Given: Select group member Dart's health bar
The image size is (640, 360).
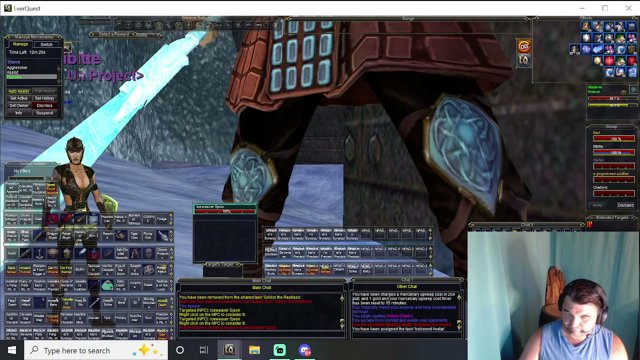Looking at the screenshot, I should (614, 139).
